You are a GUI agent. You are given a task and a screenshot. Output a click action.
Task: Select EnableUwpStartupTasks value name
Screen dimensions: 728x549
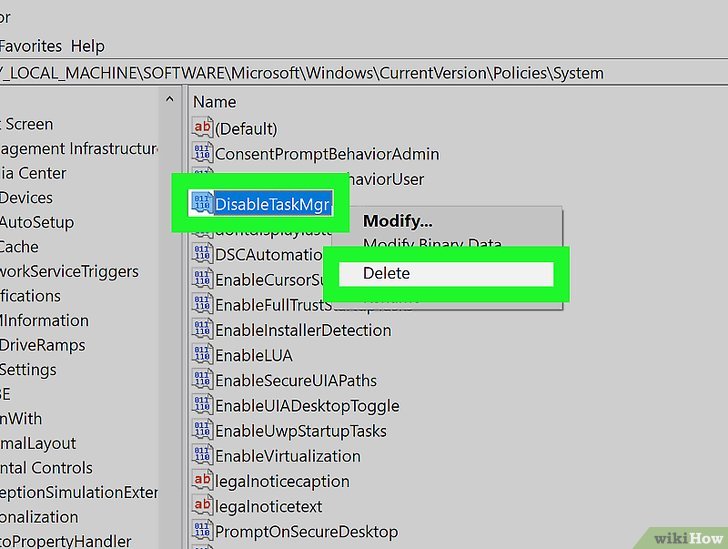tap(301, 431)
